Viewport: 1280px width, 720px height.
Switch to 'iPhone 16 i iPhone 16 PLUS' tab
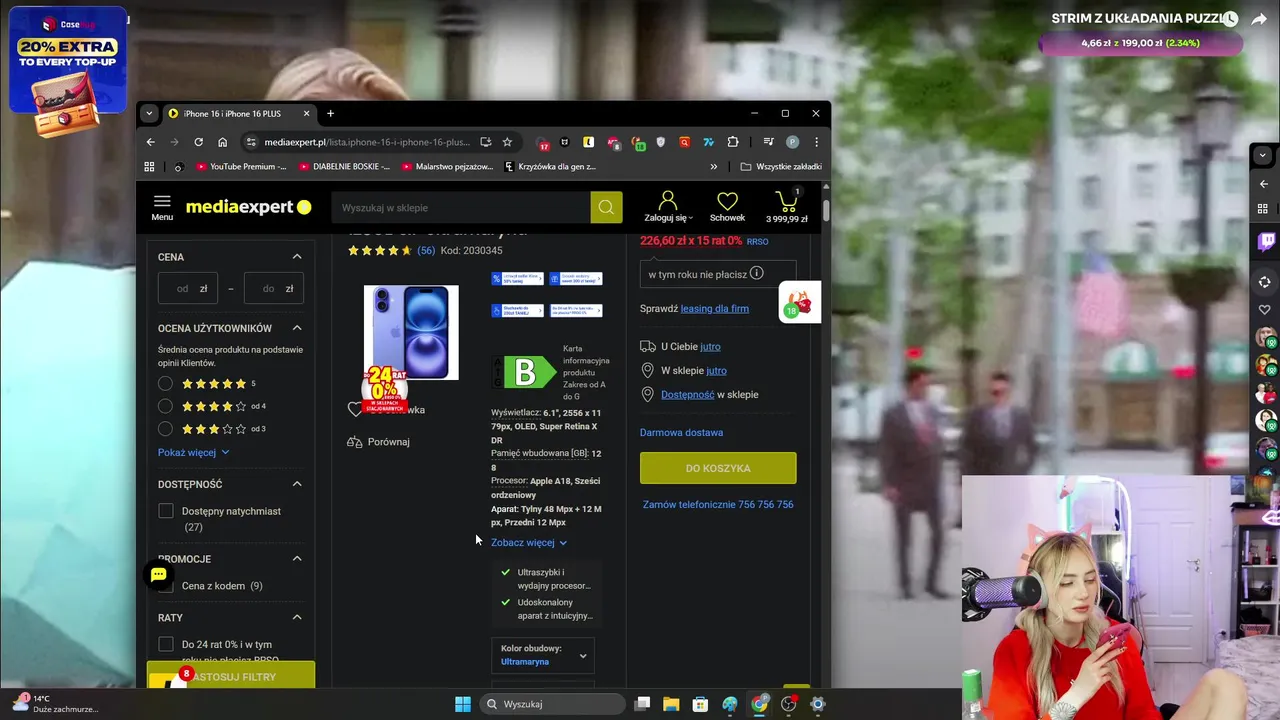tap(240, 113)
